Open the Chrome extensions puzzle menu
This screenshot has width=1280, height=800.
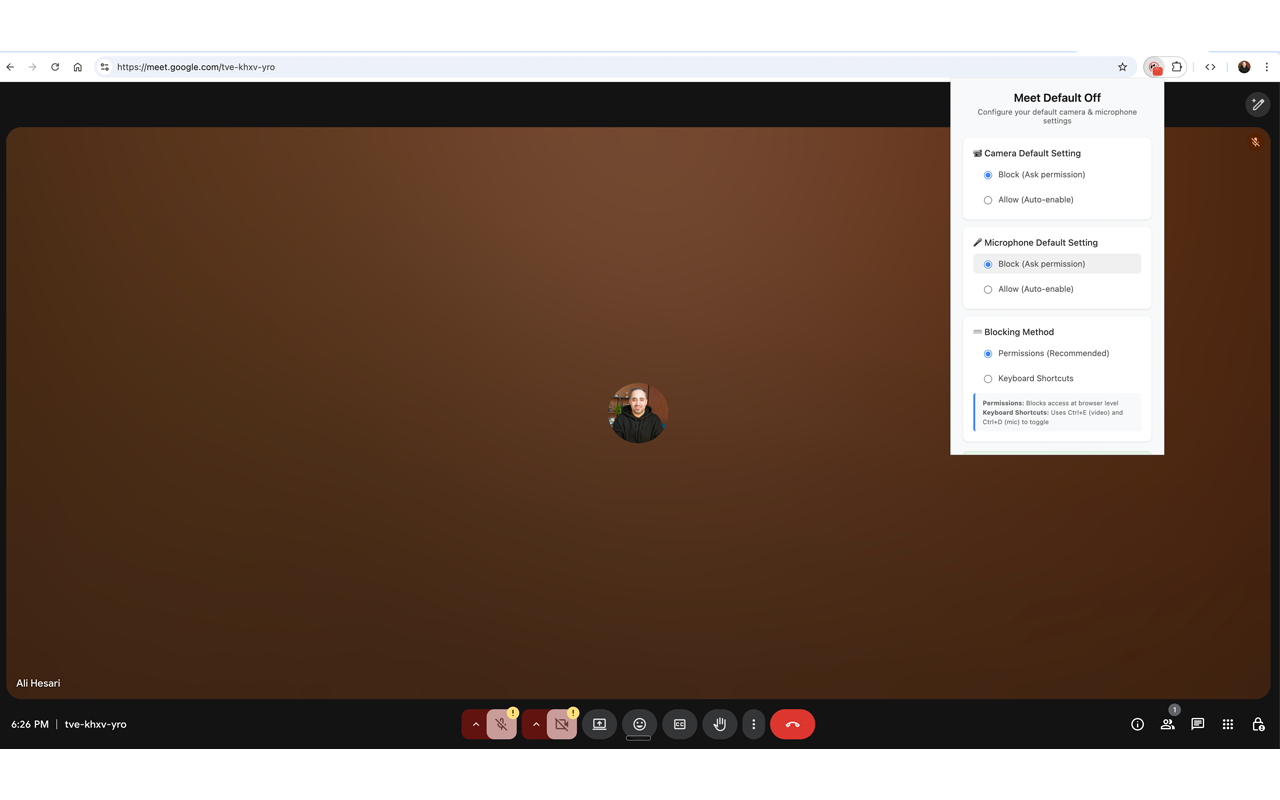(x=1177, y=66)
